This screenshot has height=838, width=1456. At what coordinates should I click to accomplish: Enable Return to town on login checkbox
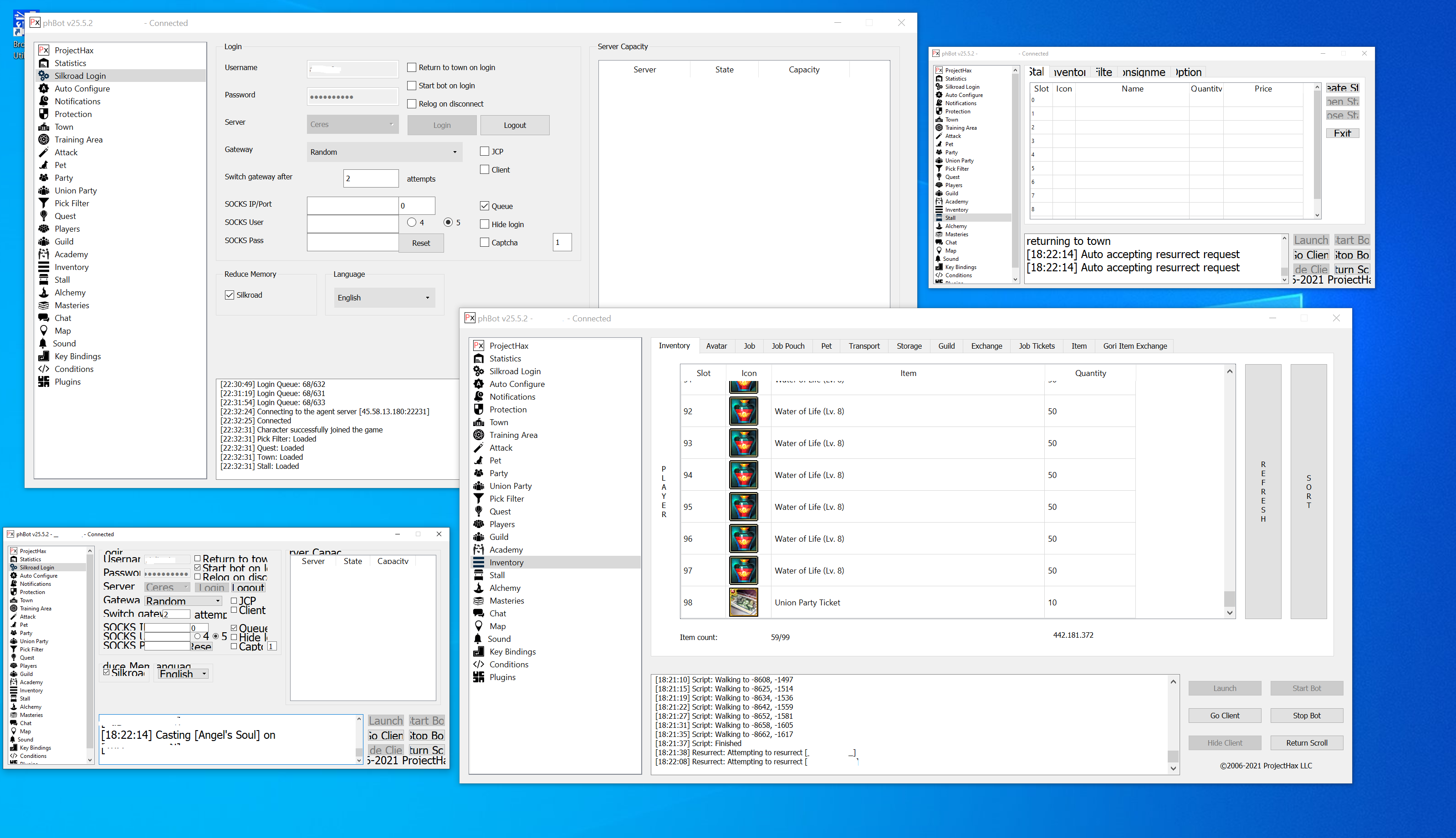412,67
